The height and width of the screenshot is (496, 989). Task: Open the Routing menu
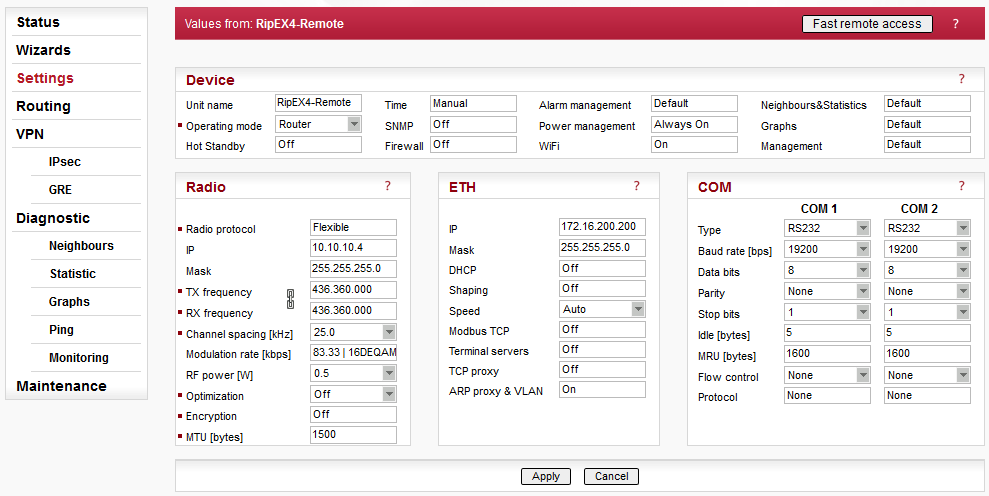tap(43, 106)
